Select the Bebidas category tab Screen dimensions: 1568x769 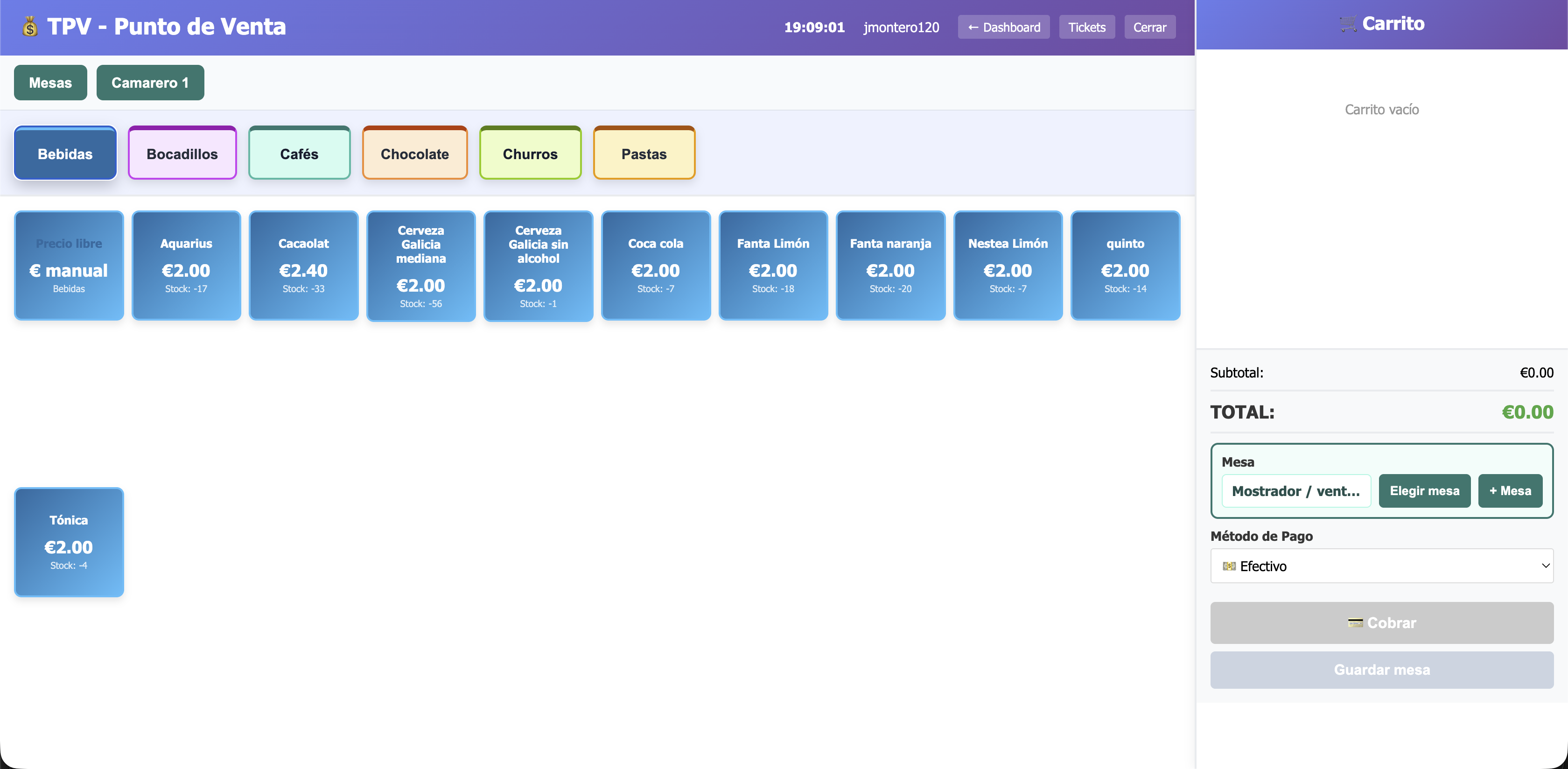(x=65, y=154)
